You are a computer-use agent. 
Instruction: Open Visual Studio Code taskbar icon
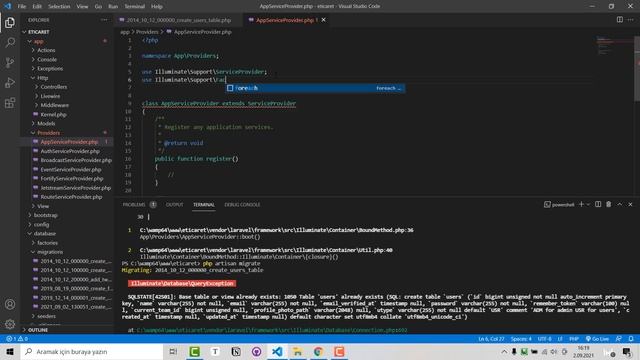pos(277,351)
